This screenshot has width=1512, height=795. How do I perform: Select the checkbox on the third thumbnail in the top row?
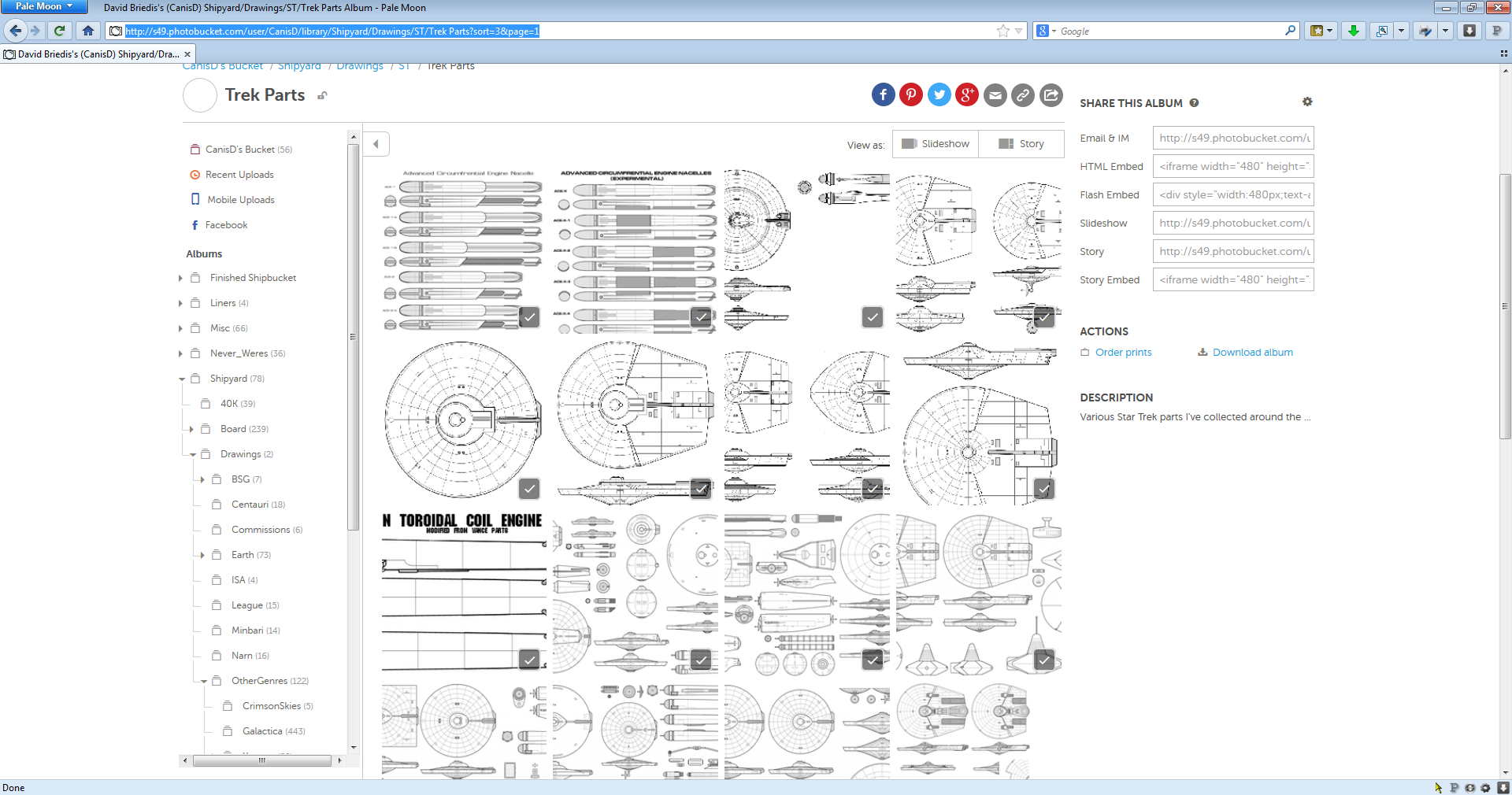point(873,317)
